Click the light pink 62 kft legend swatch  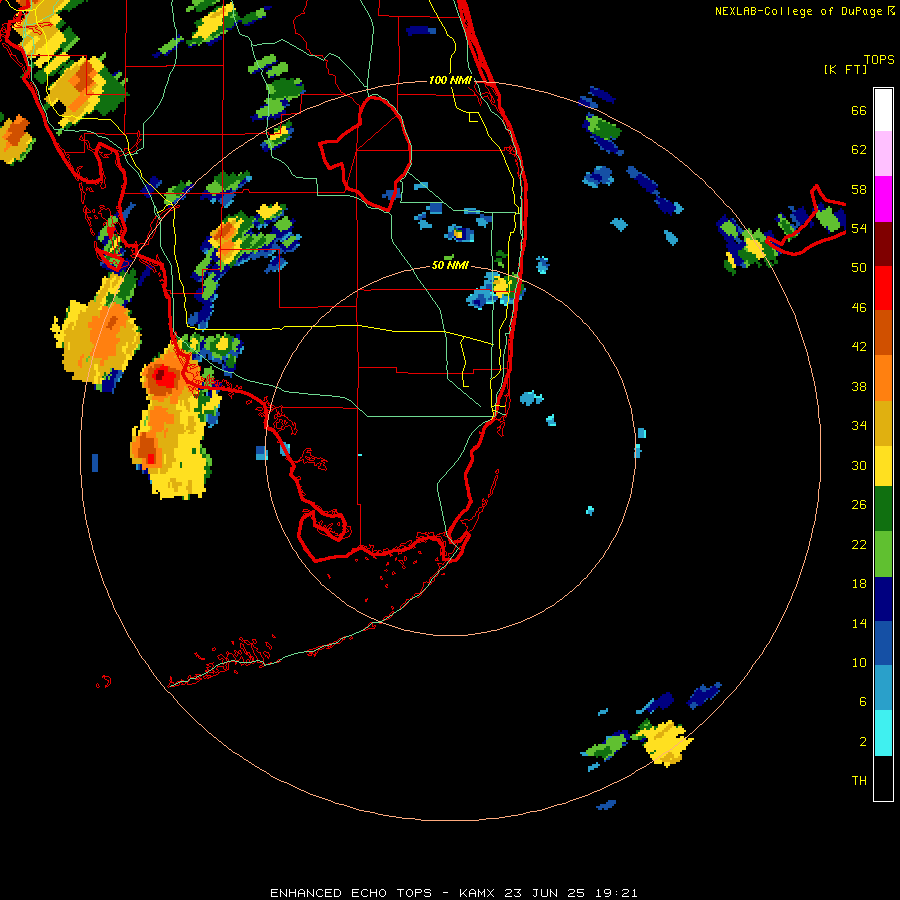883,154
